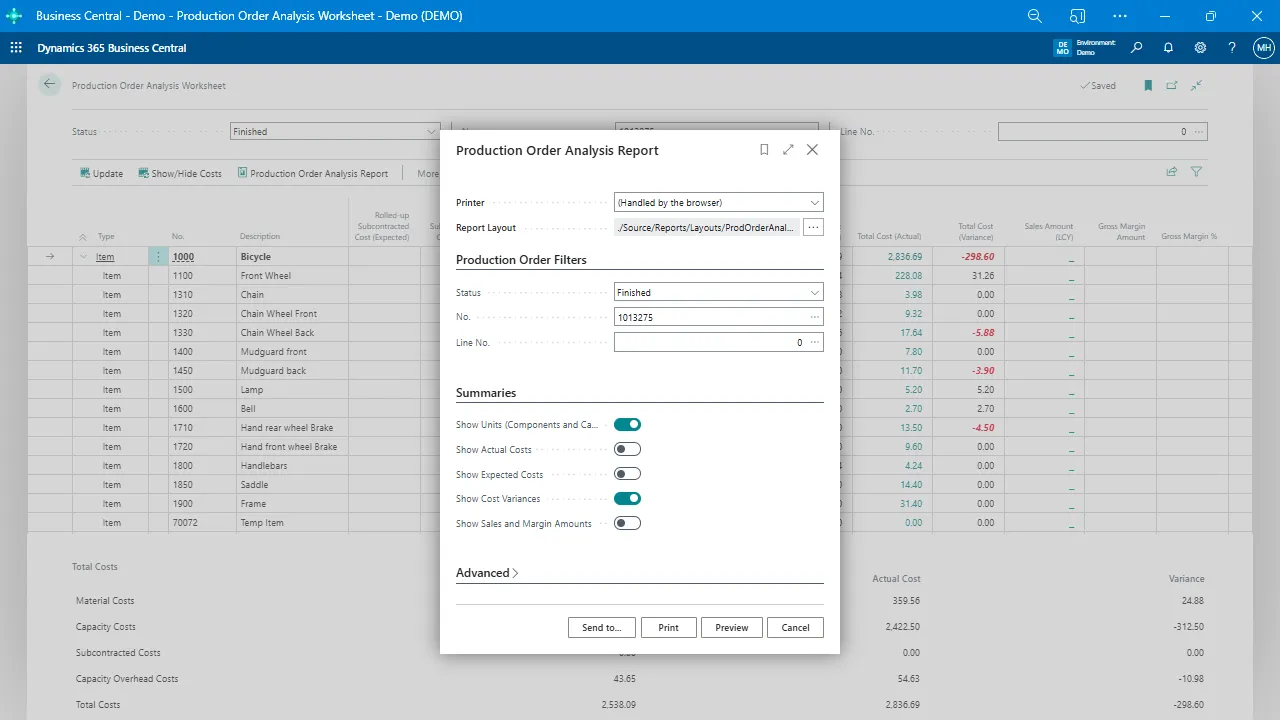Click the search magnifier in the Business Central header
The width and height of the screenshot is (1280, 720).
point(1136,48)
